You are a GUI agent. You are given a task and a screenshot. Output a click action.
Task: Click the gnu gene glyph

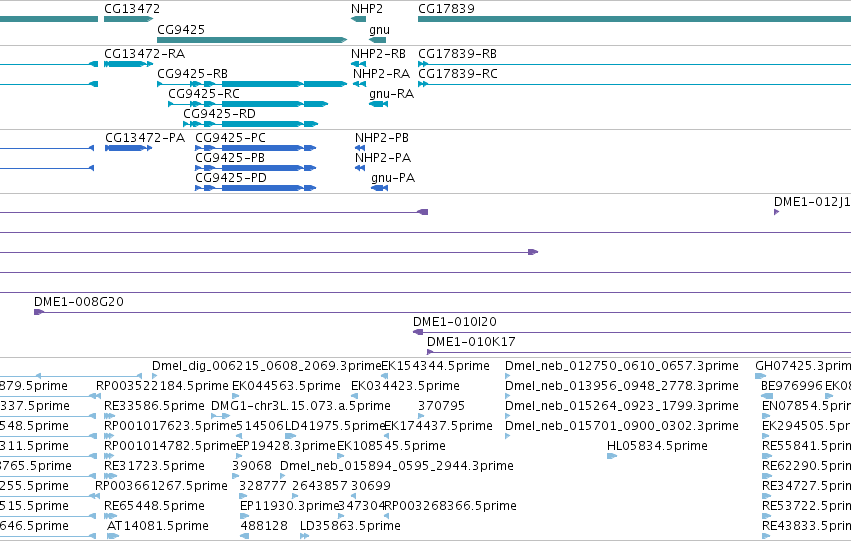378,40
